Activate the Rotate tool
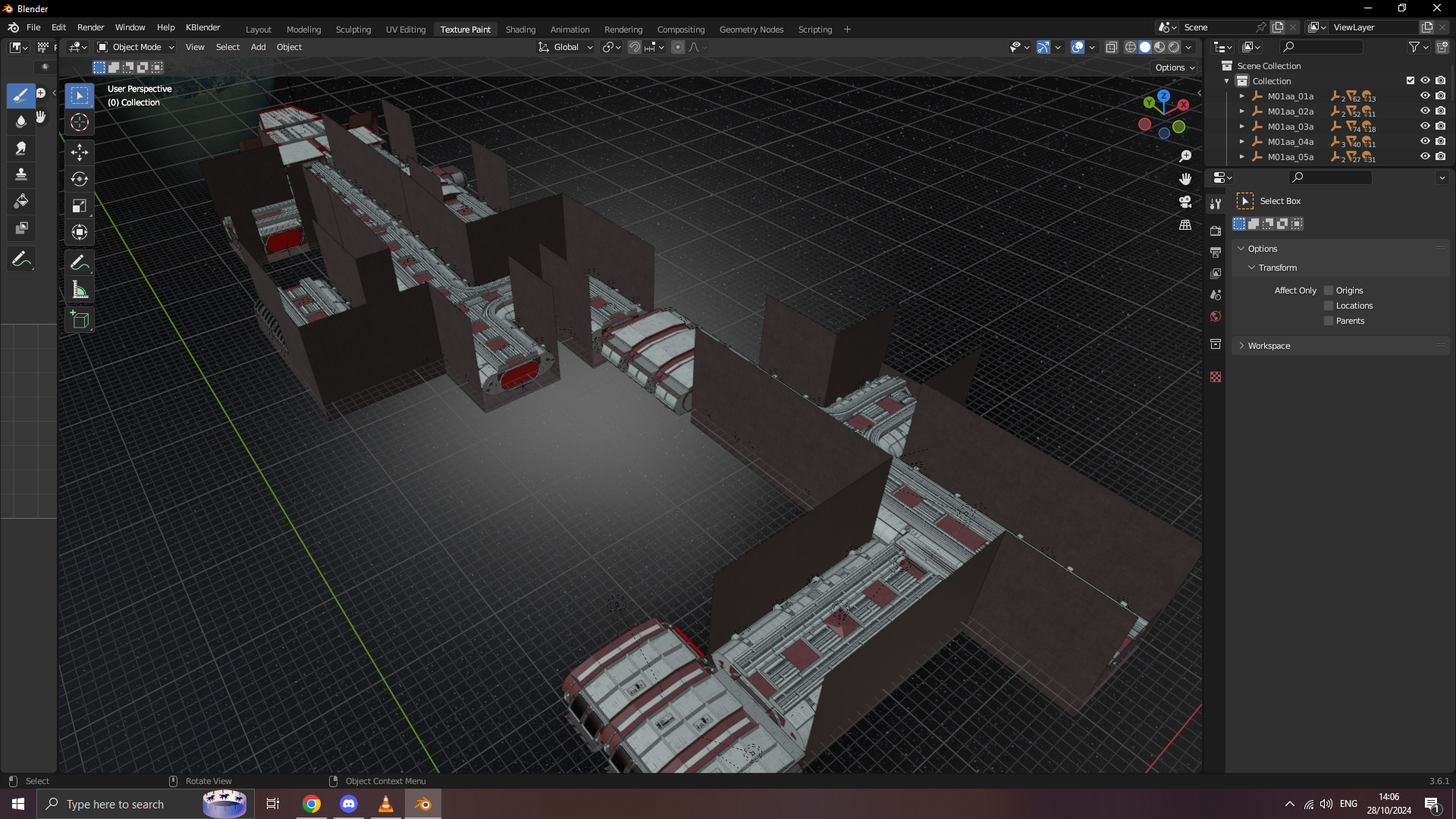Screen dimensions: 1456x819 [x=80, y=179]
